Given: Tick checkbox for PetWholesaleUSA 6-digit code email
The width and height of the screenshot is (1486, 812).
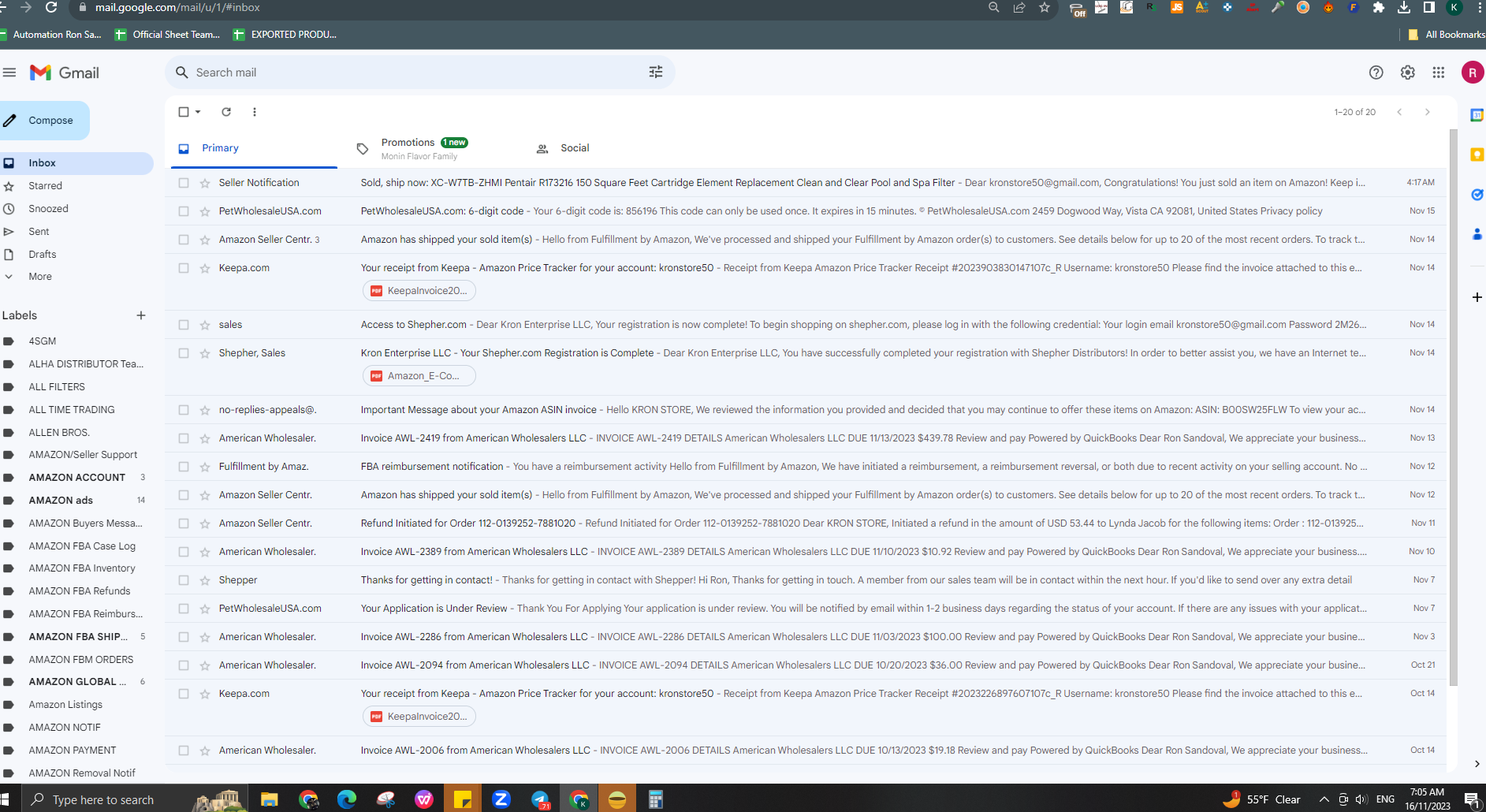Looking at the screenshot, I should 184,211.
